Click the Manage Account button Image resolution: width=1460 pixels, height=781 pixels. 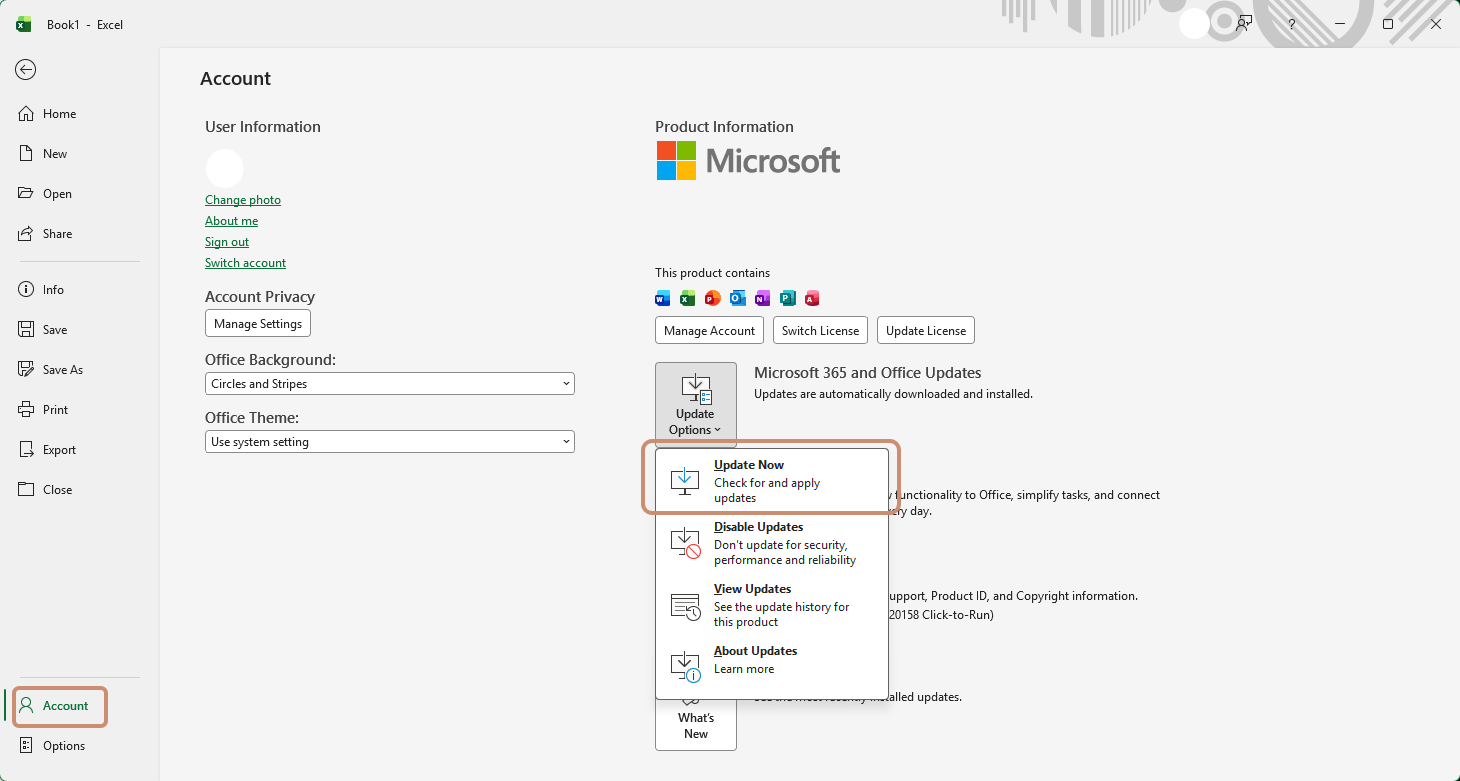pyautogui.click(x=710, y=331)
